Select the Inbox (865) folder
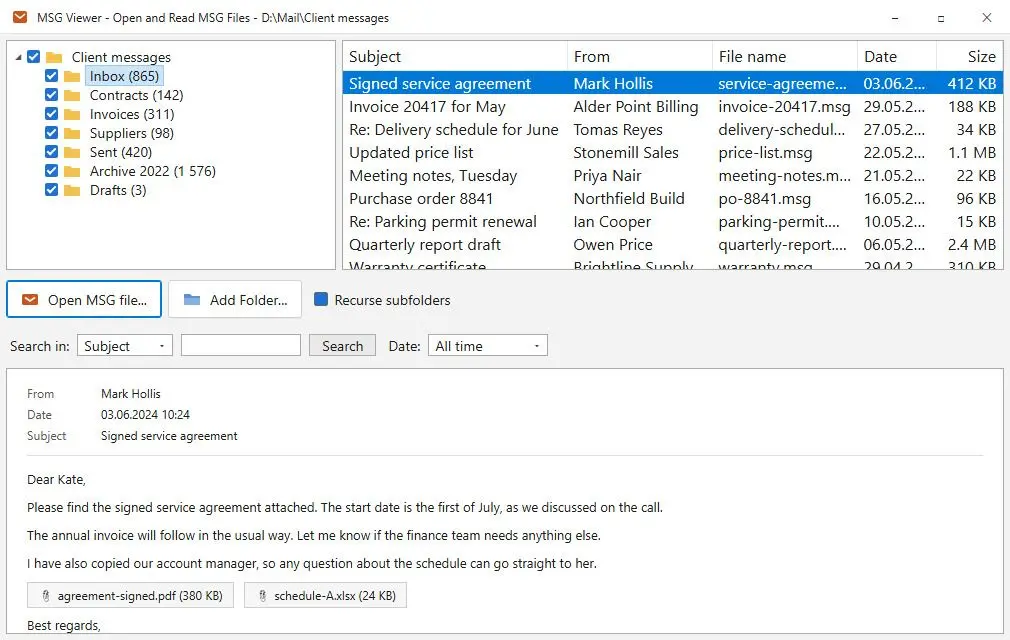1010x640 pixels. (124, 76)
